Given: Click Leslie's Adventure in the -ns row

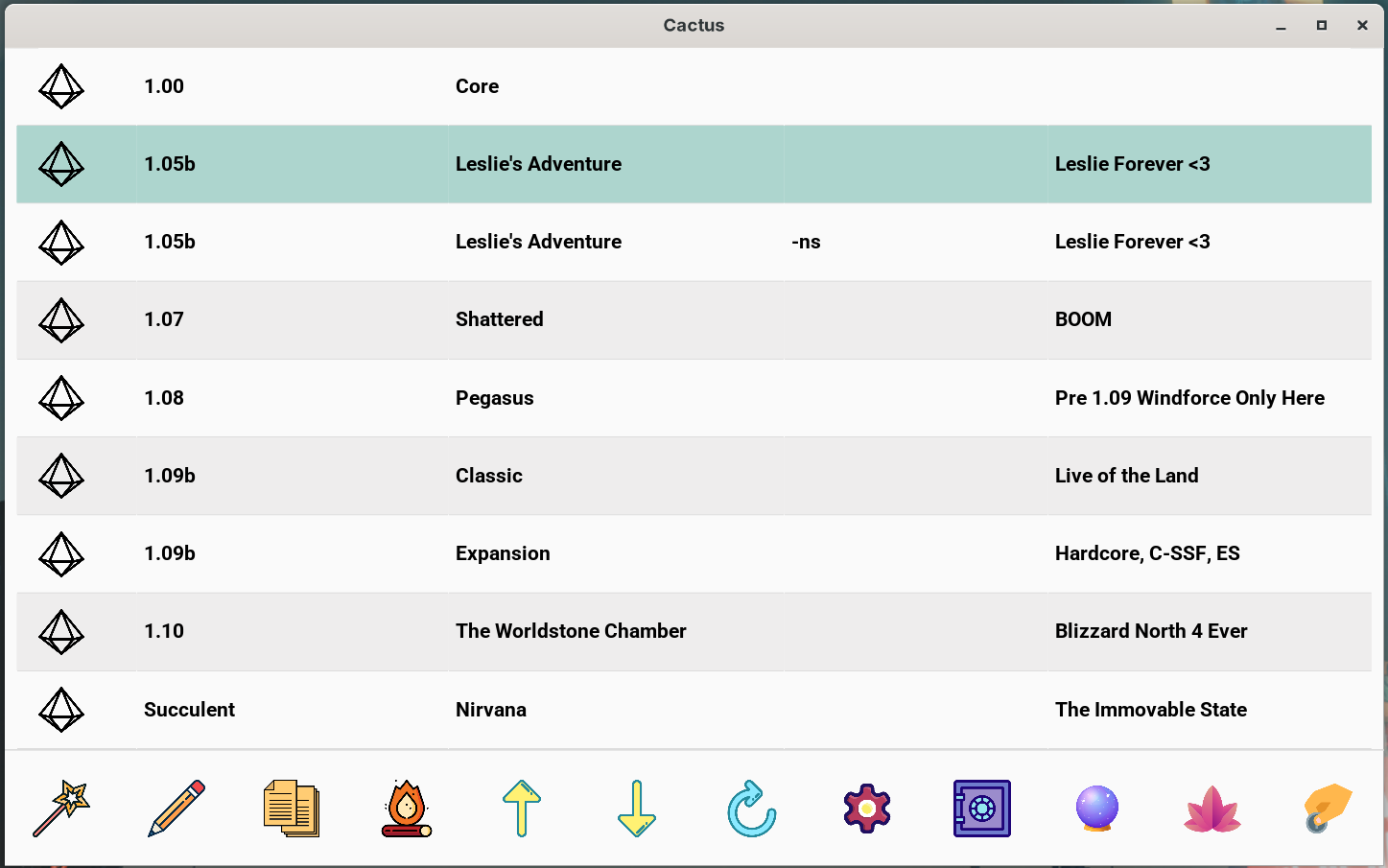Looking at the screenshot, I should tap(538, 242).
